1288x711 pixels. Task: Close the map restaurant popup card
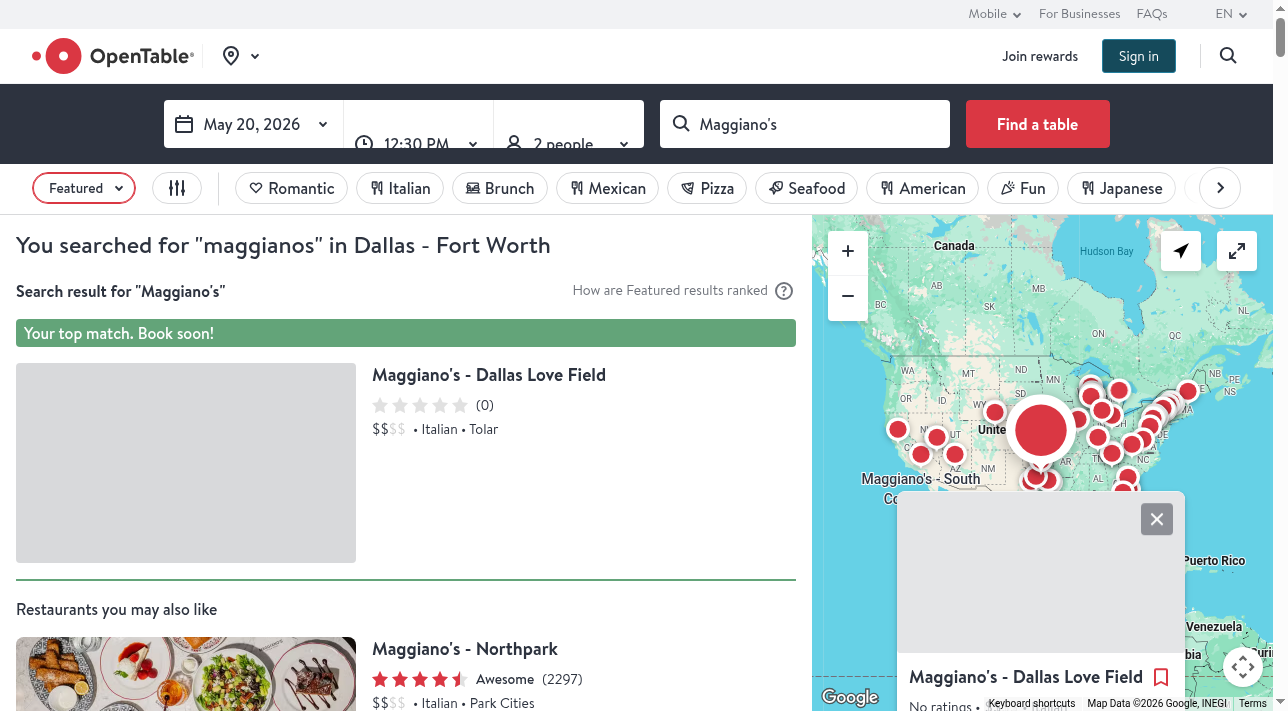point(1157,519)
